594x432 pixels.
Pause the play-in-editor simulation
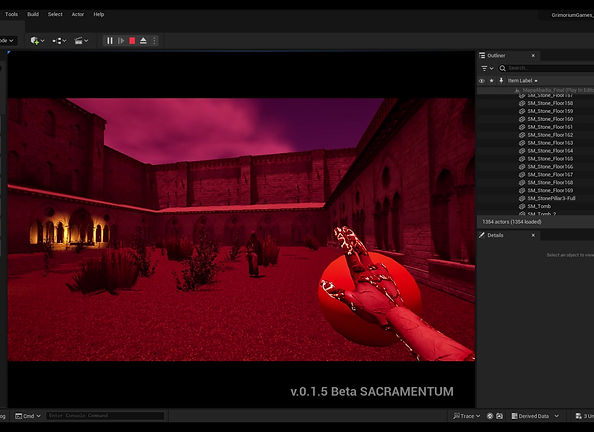tap(109, 41)
